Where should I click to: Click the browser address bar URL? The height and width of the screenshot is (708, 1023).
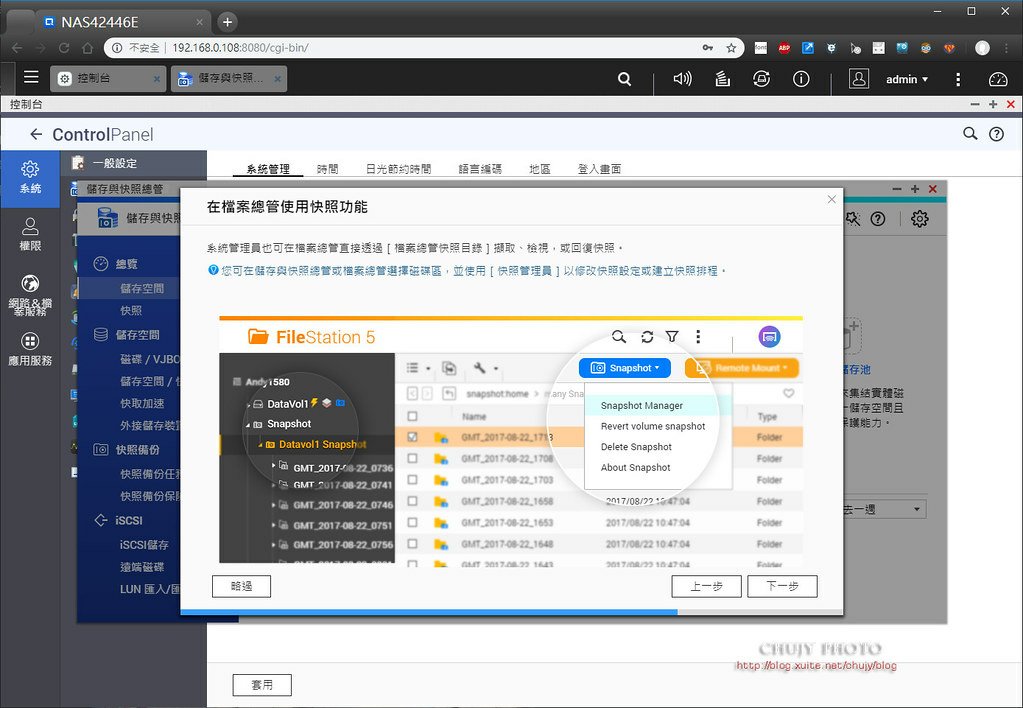tap(240, 48)
